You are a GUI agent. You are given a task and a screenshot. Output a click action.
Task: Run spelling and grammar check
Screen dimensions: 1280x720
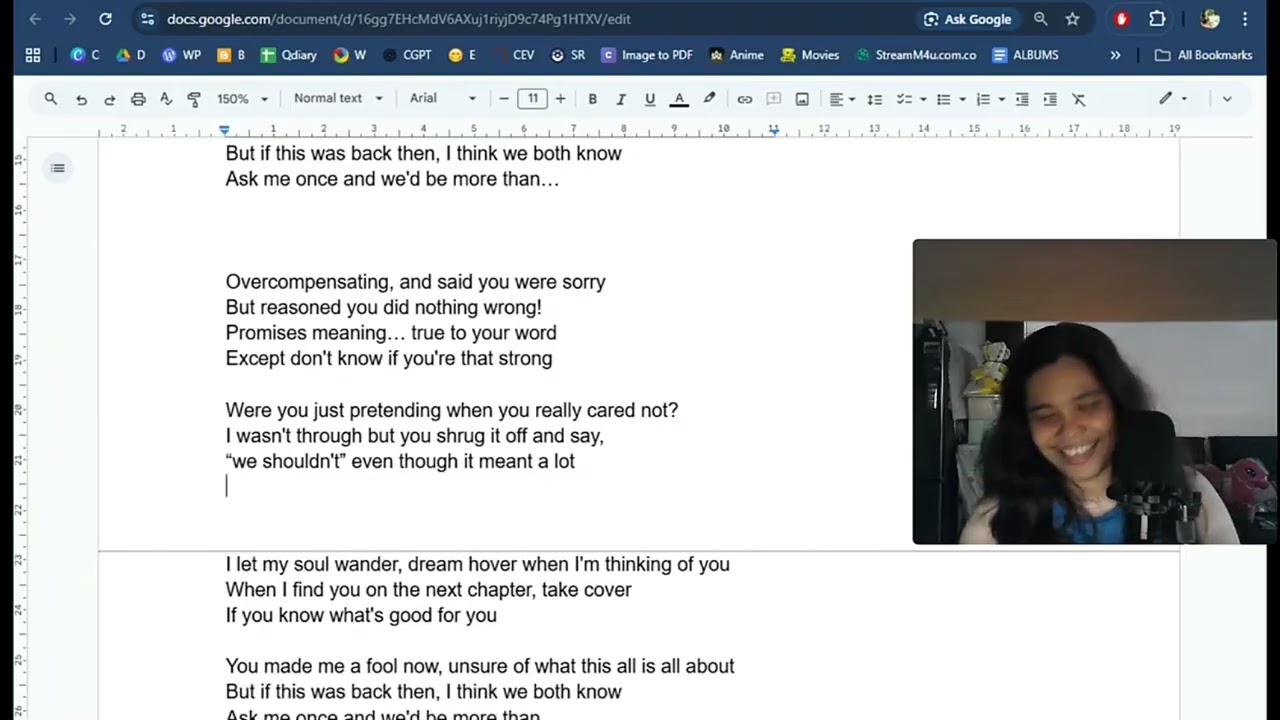(166, 99)
